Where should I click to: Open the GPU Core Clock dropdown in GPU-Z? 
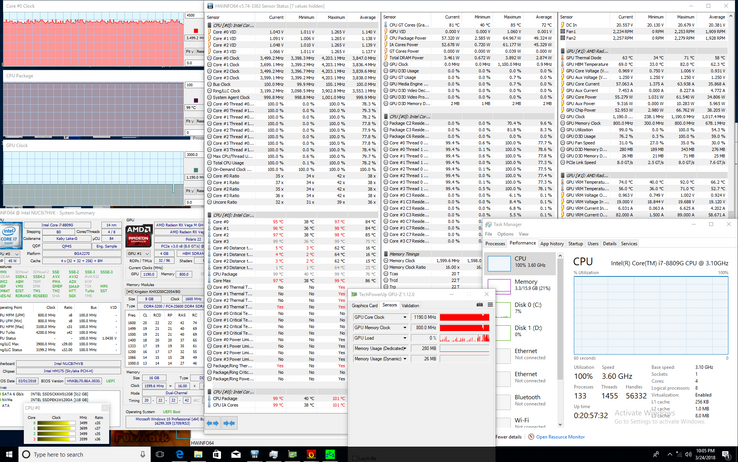click(404, 317)
